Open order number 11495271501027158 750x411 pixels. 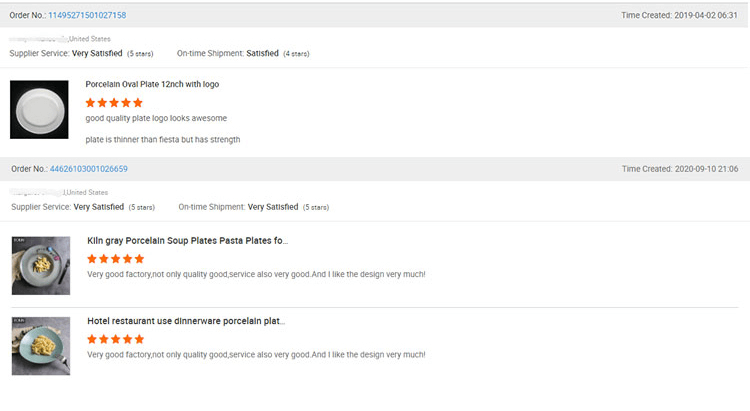[87, 15]
